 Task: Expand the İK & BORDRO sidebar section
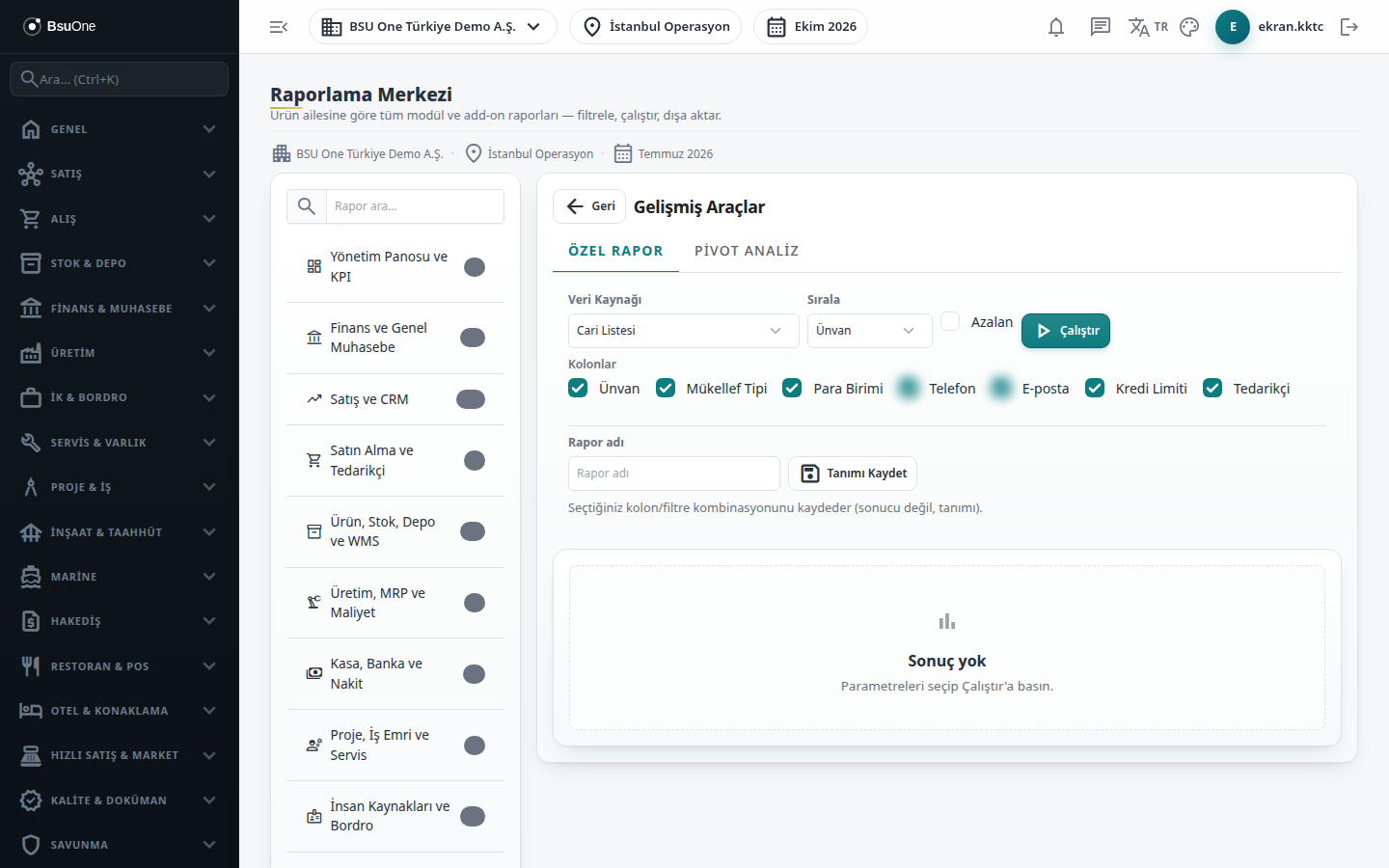point(120,397)
